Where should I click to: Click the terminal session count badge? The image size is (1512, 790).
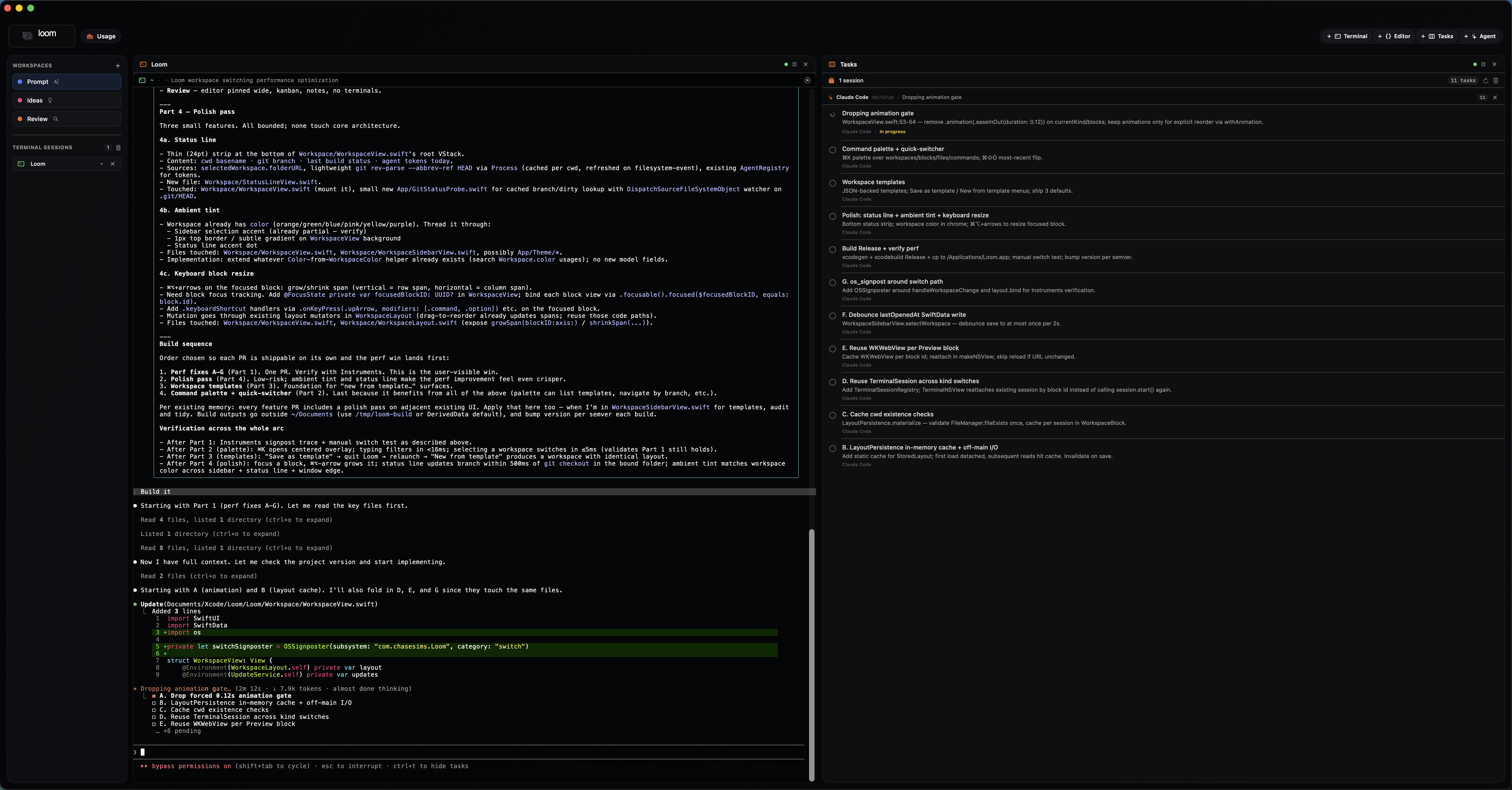pos(108,147)
